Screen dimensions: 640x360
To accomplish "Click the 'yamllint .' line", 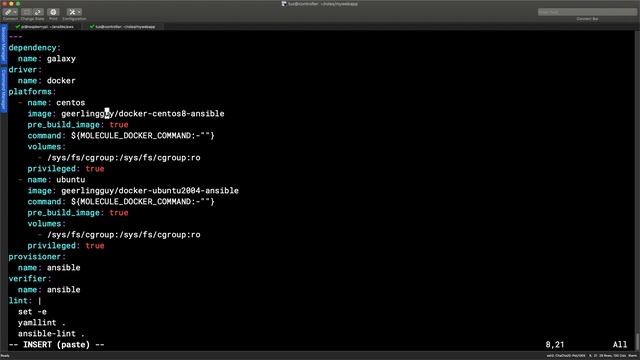I will click(x=42, y=323).
